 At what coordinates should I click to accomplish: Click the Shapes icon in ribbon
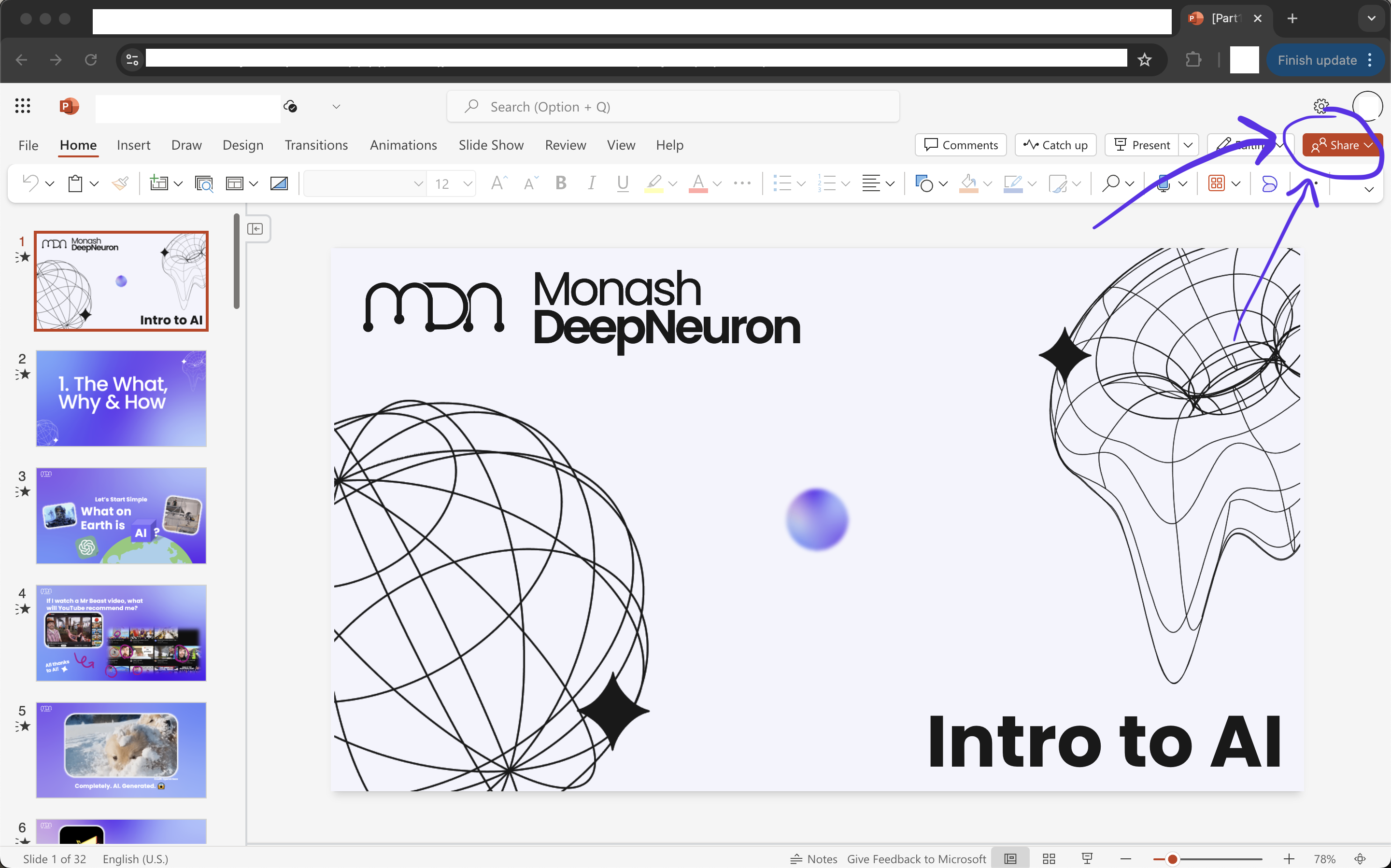923,184
